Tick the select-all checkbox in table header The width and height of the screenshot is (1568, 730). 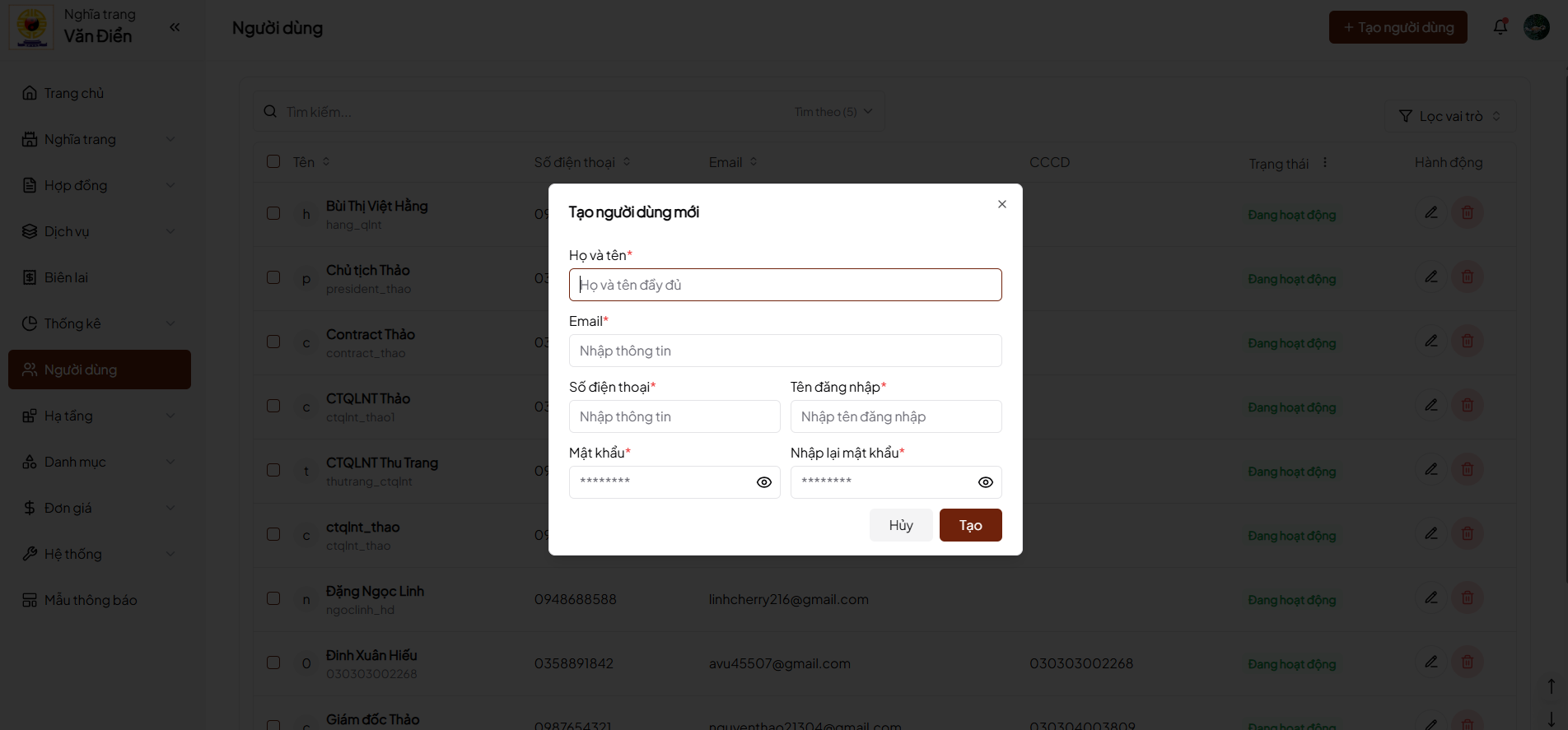click(x=273, y=161)
